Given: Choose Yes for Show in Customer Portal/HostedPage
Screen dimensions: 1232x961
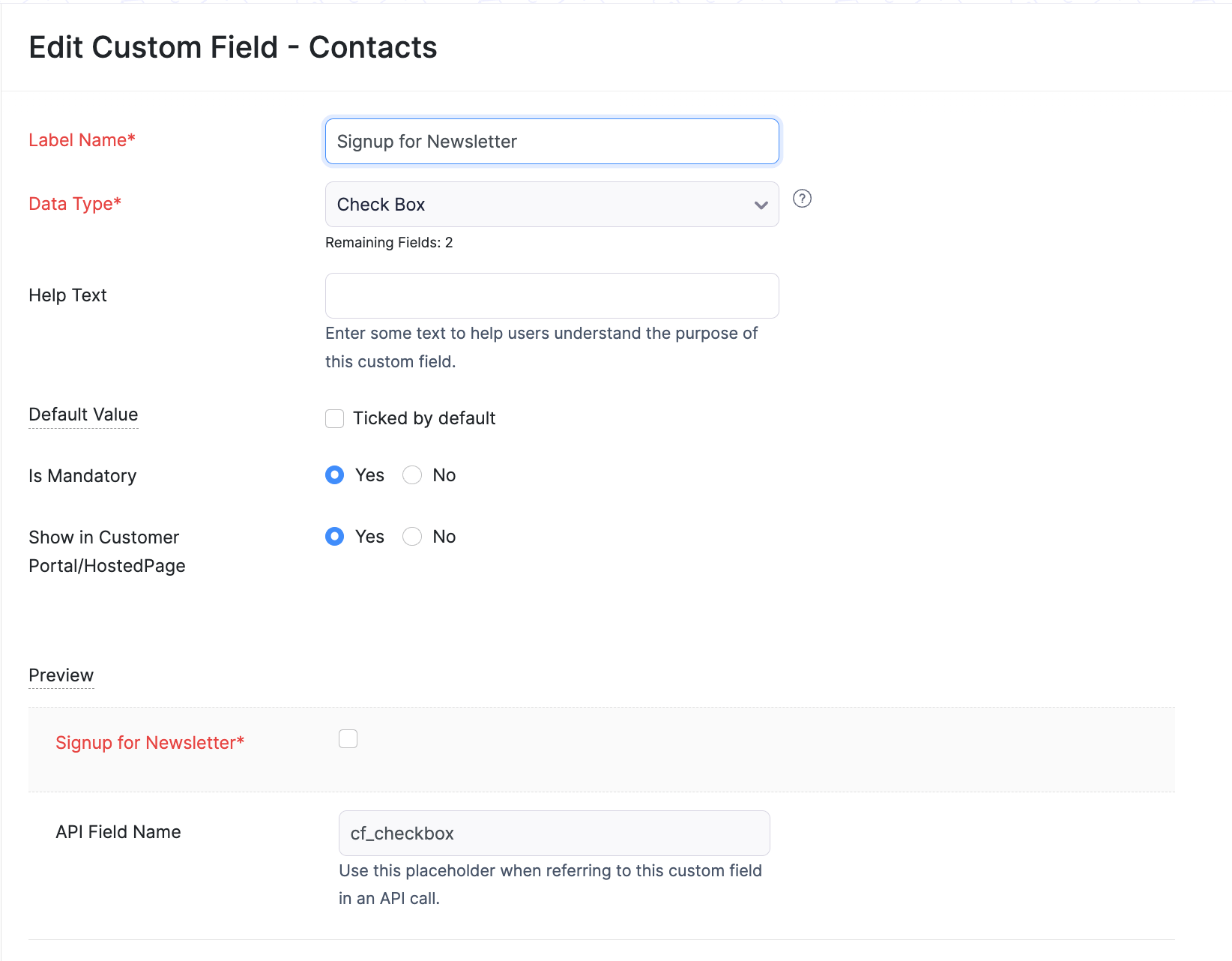Looking at the screenshot, I should click(334, 536).
